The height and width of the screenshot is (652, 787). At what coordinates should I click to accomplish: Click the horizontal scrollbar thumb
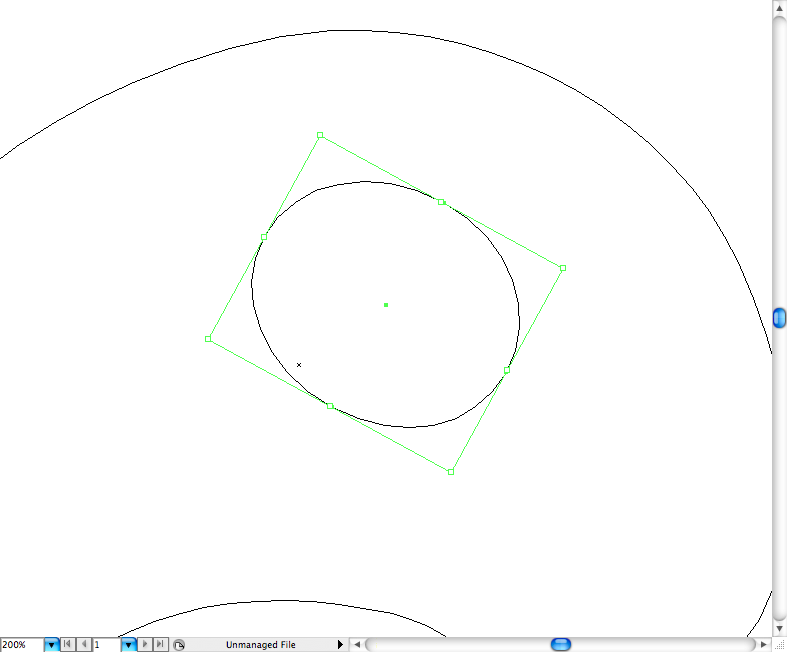[561, 644]
